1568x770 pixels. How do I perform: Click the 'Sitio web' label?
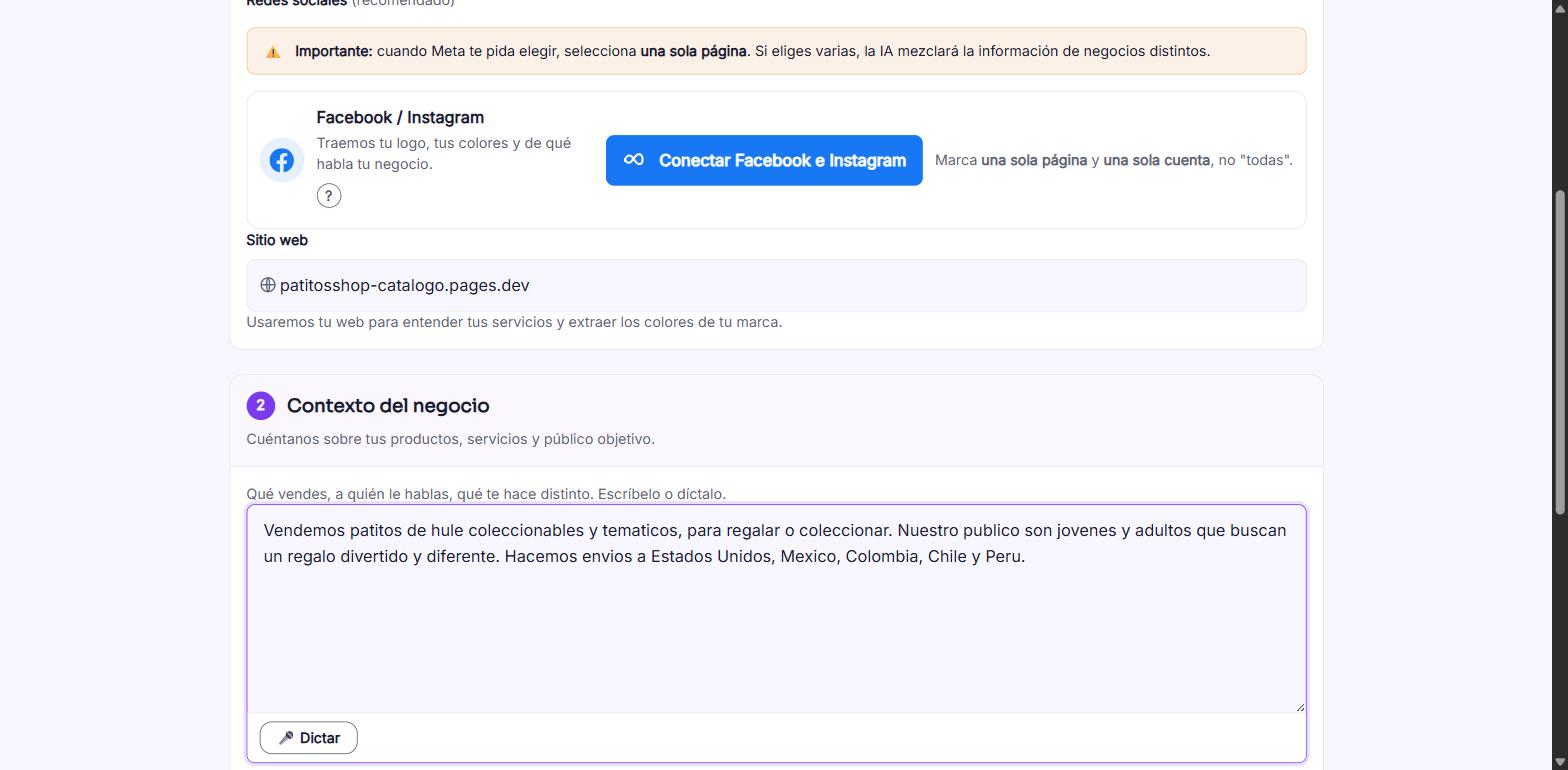277,240
